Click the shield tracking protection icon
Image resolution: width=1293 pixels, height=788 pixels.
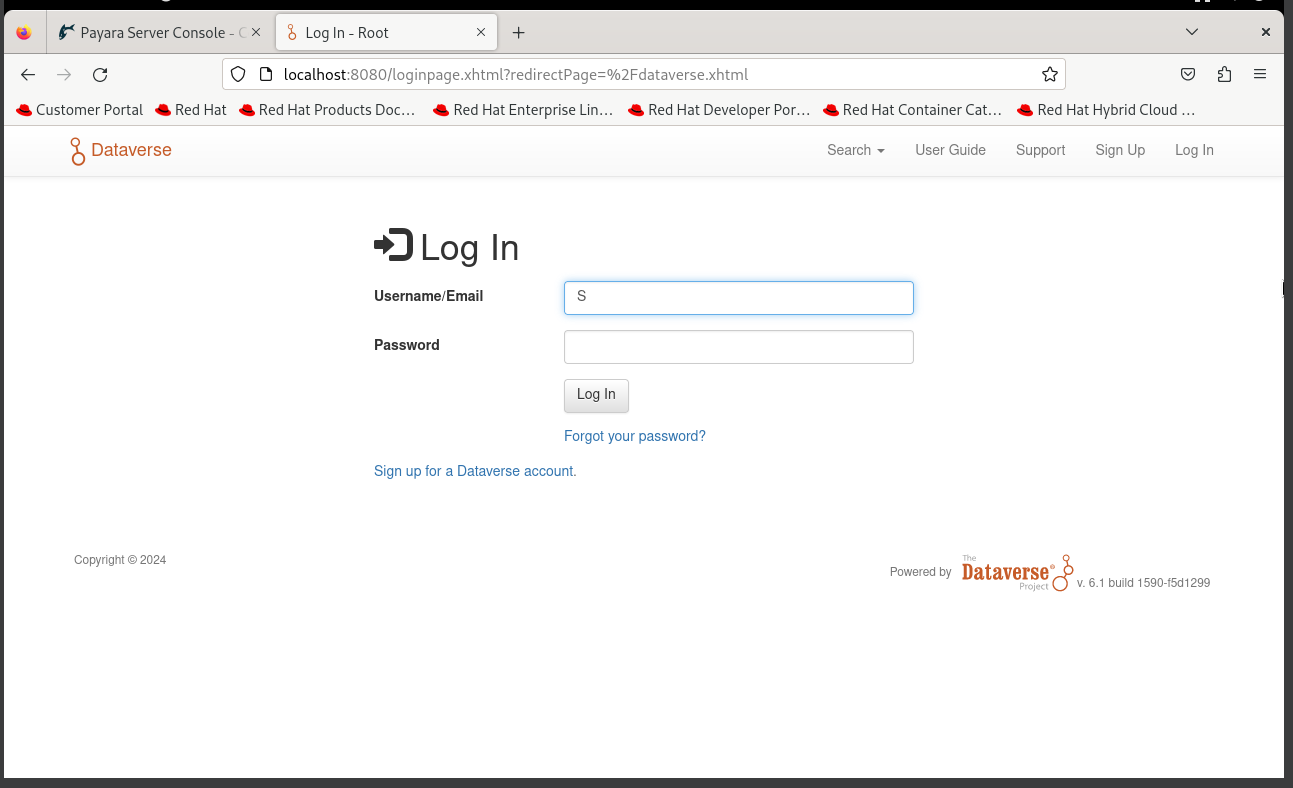238,75
